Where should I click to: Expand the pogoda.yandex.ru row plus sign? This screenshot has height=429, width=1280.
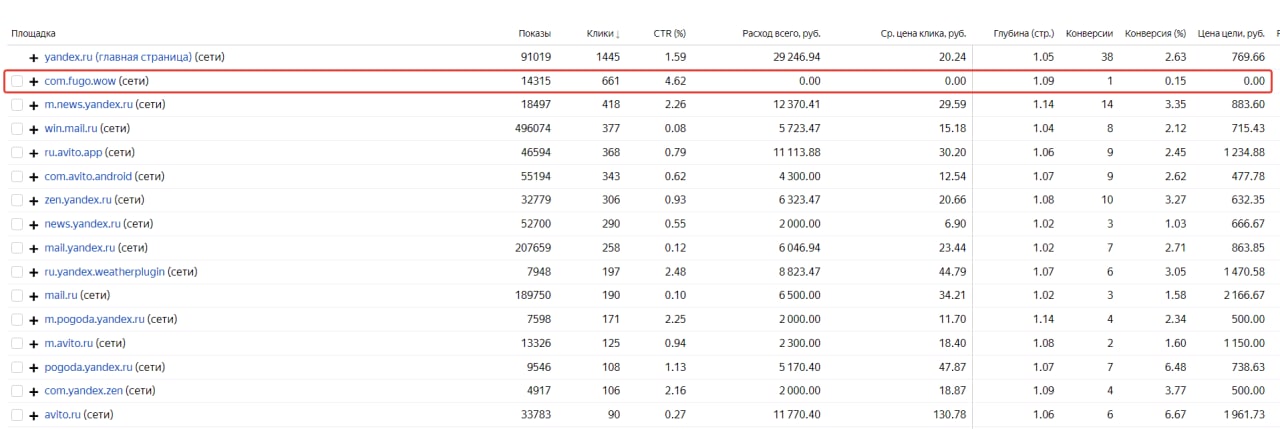click(x=34, y=367)
